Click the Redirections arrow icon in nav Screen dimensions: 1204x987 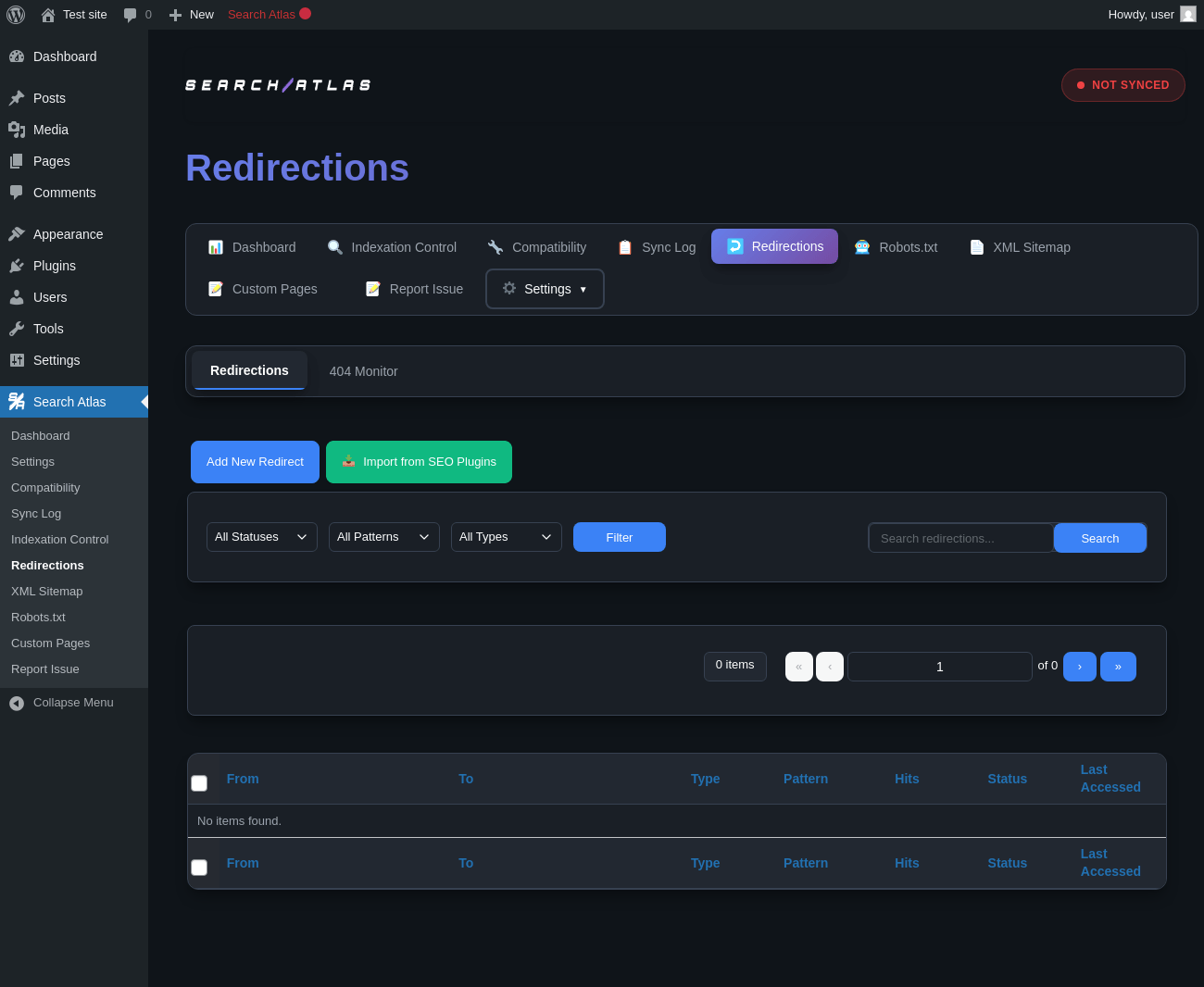735,246
